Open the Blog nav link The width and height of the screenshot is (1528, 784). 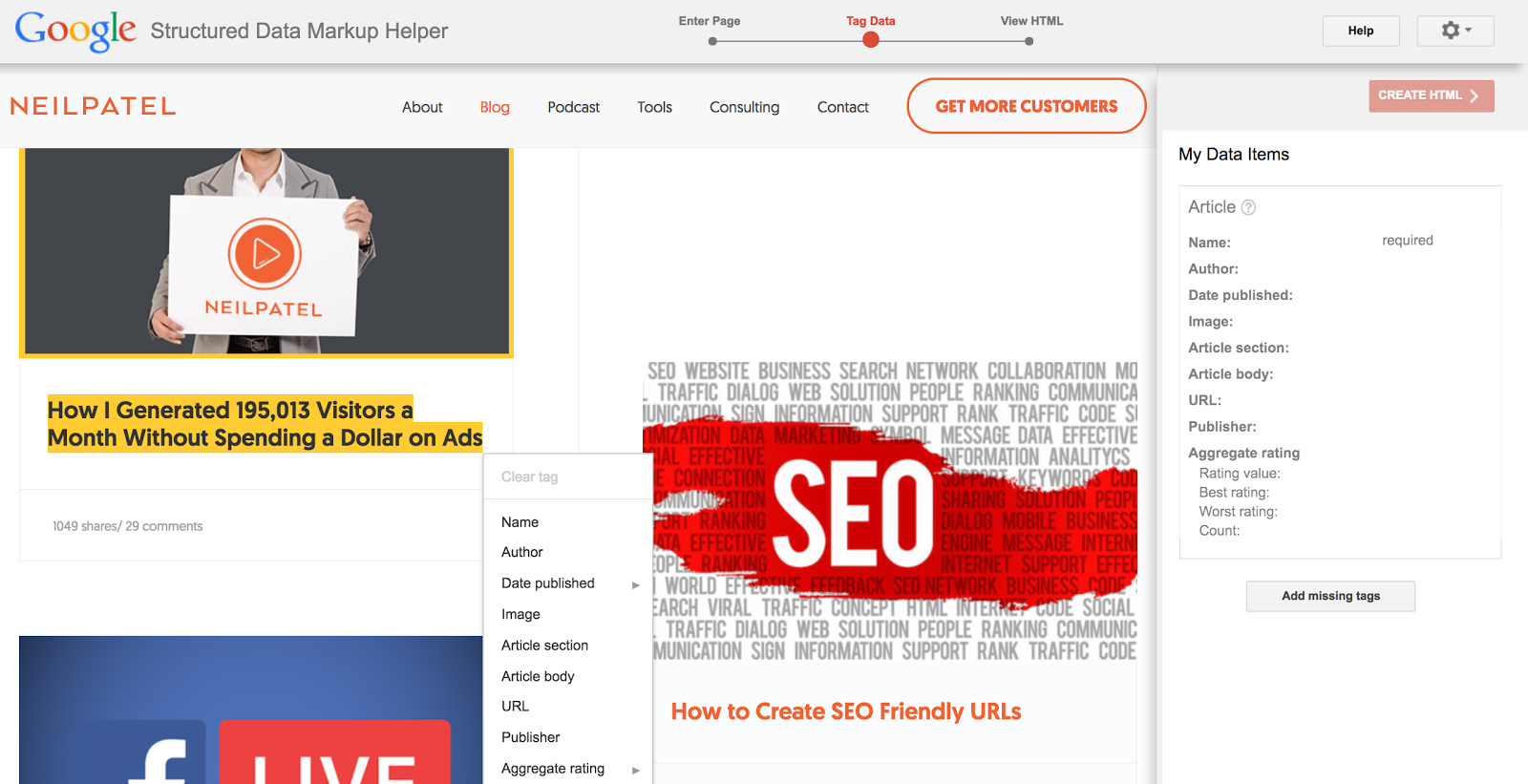[495, 107]
